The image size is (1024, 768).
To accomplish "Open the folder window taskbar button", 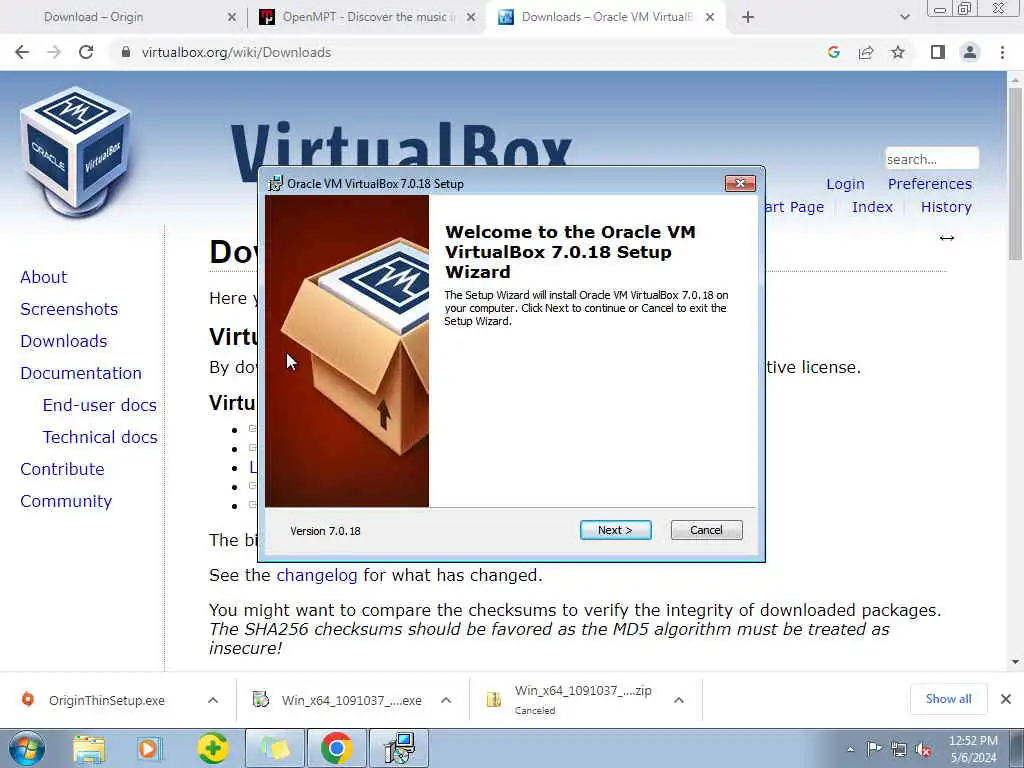I will (x=275, y=748).
